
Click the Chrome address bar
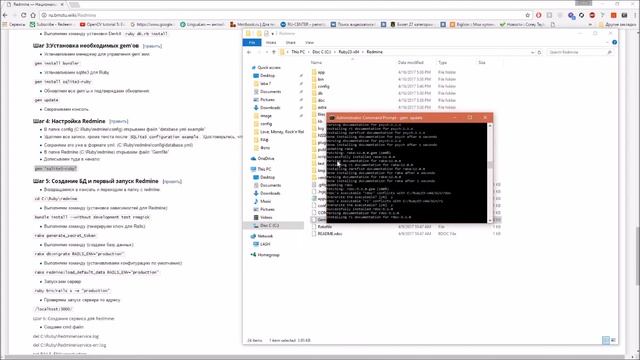click(x=282, y=15)
